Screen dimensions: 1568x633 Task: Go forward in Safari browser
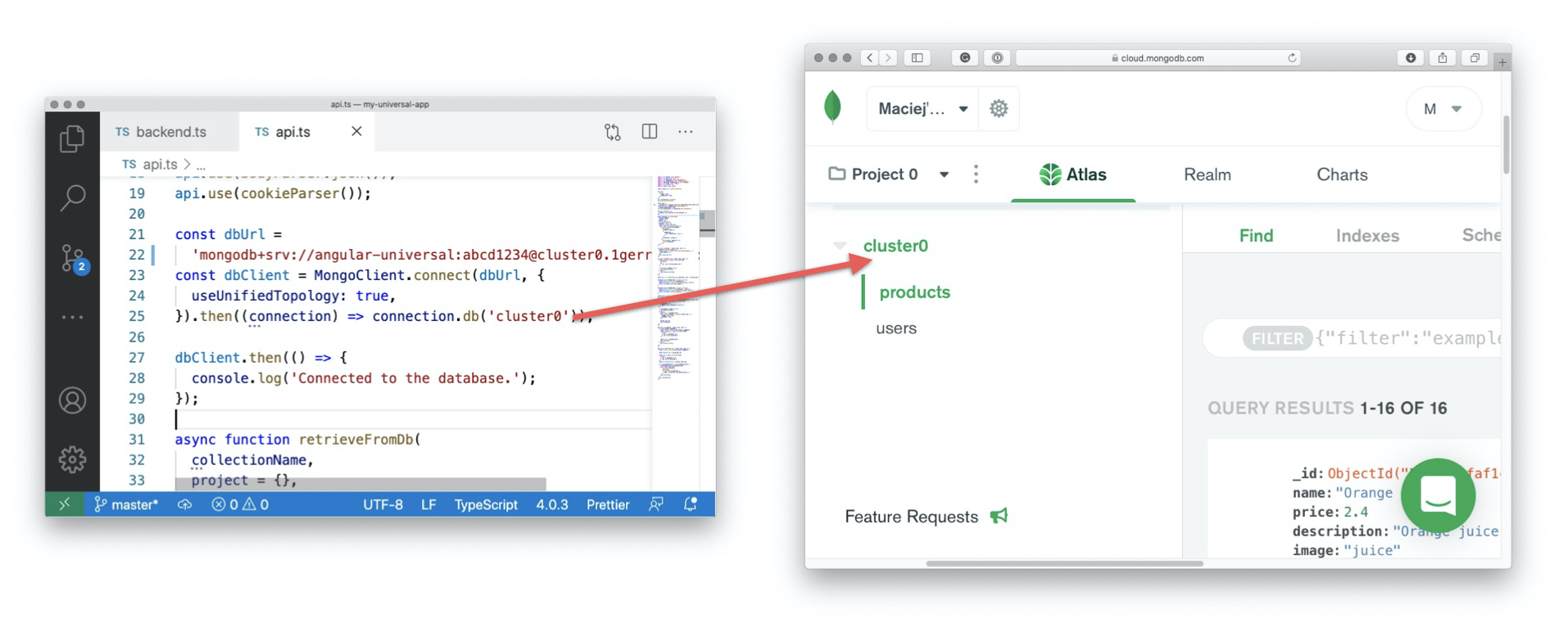pyautogui.click(x=888, y=58)
